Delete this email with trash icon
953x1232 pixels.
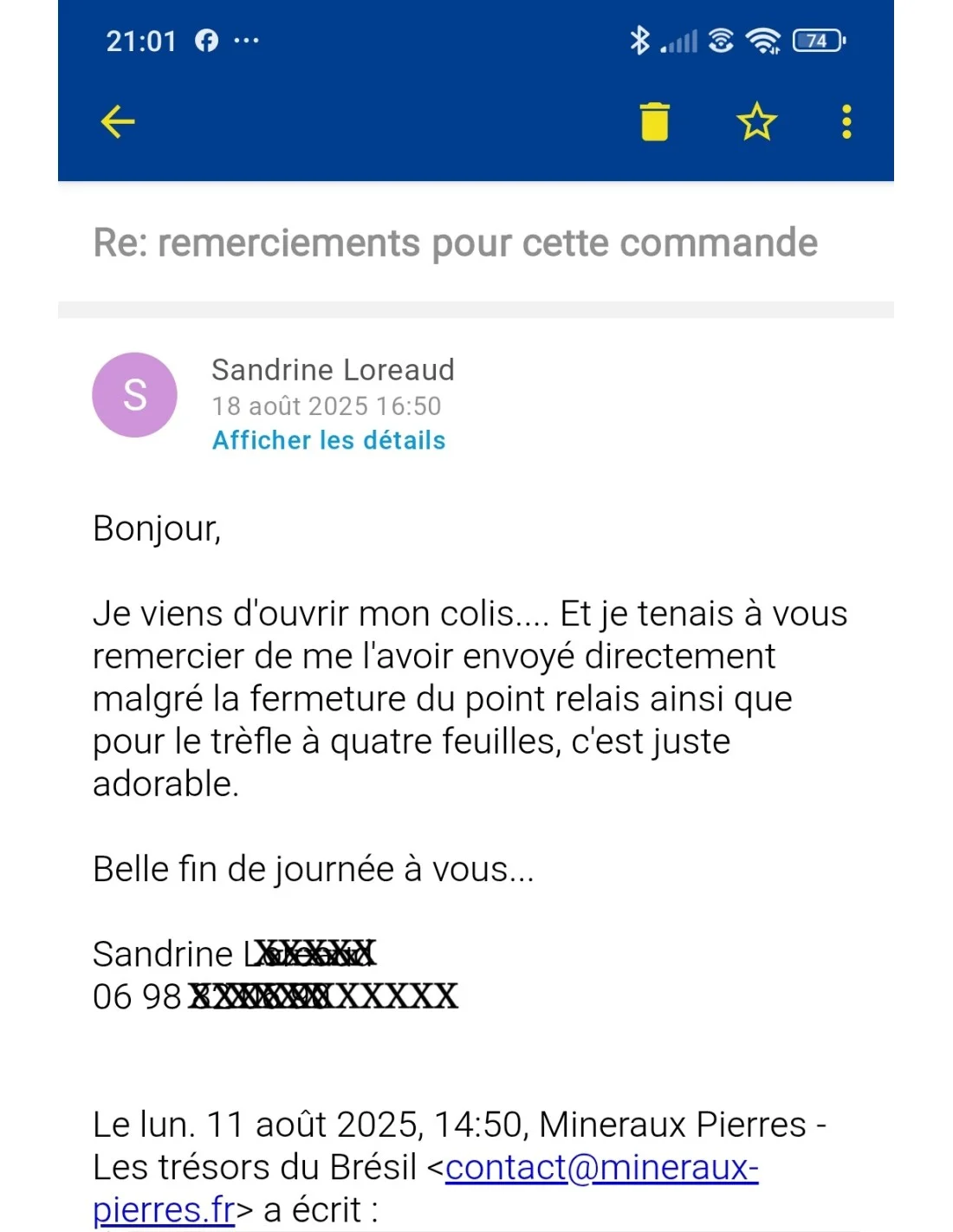tap(655, 121)
